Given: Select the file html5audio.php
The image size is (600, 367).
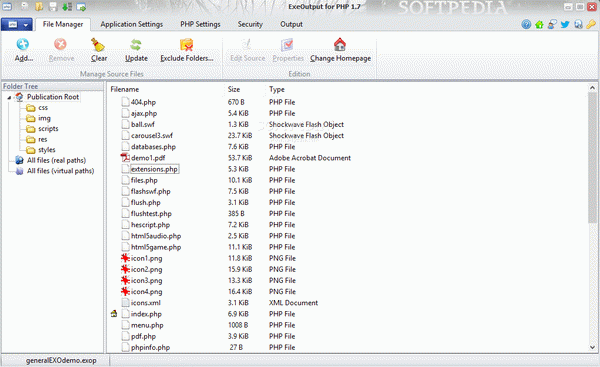Looking at the screenshot, I should click(156, 236).
